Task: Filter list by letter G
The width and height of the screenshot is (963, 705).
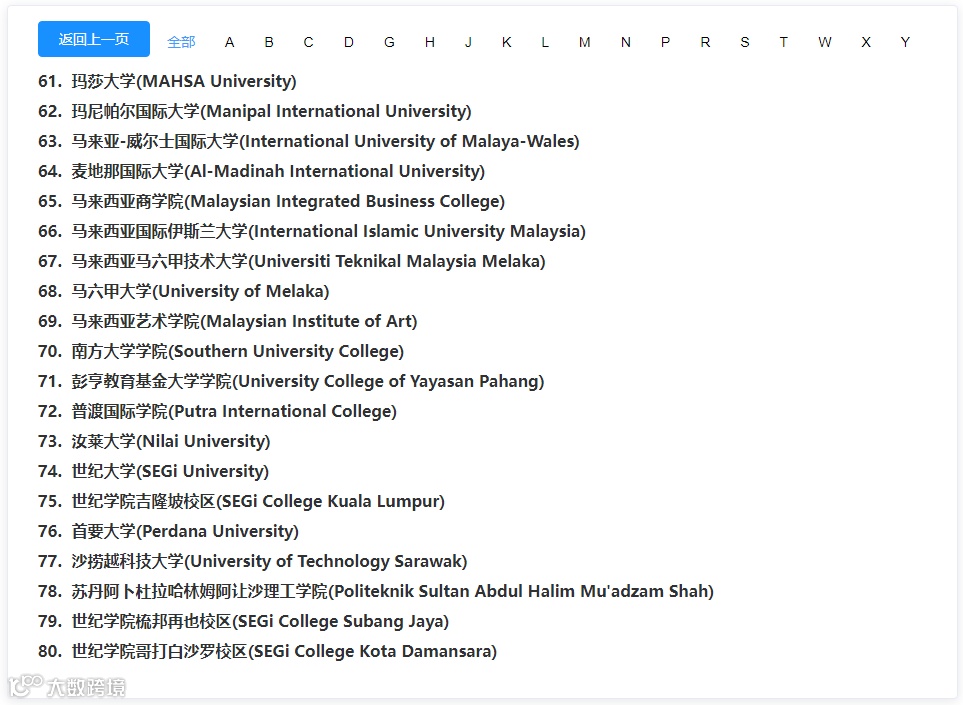Action: [x=389, y=42]
